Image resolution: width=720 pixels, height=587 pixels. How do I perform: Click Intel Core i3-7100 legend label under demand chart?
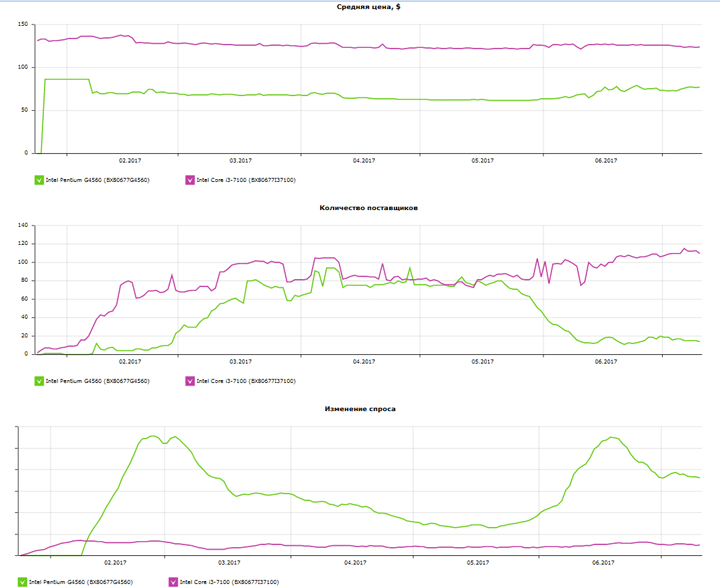pos(229,582)
